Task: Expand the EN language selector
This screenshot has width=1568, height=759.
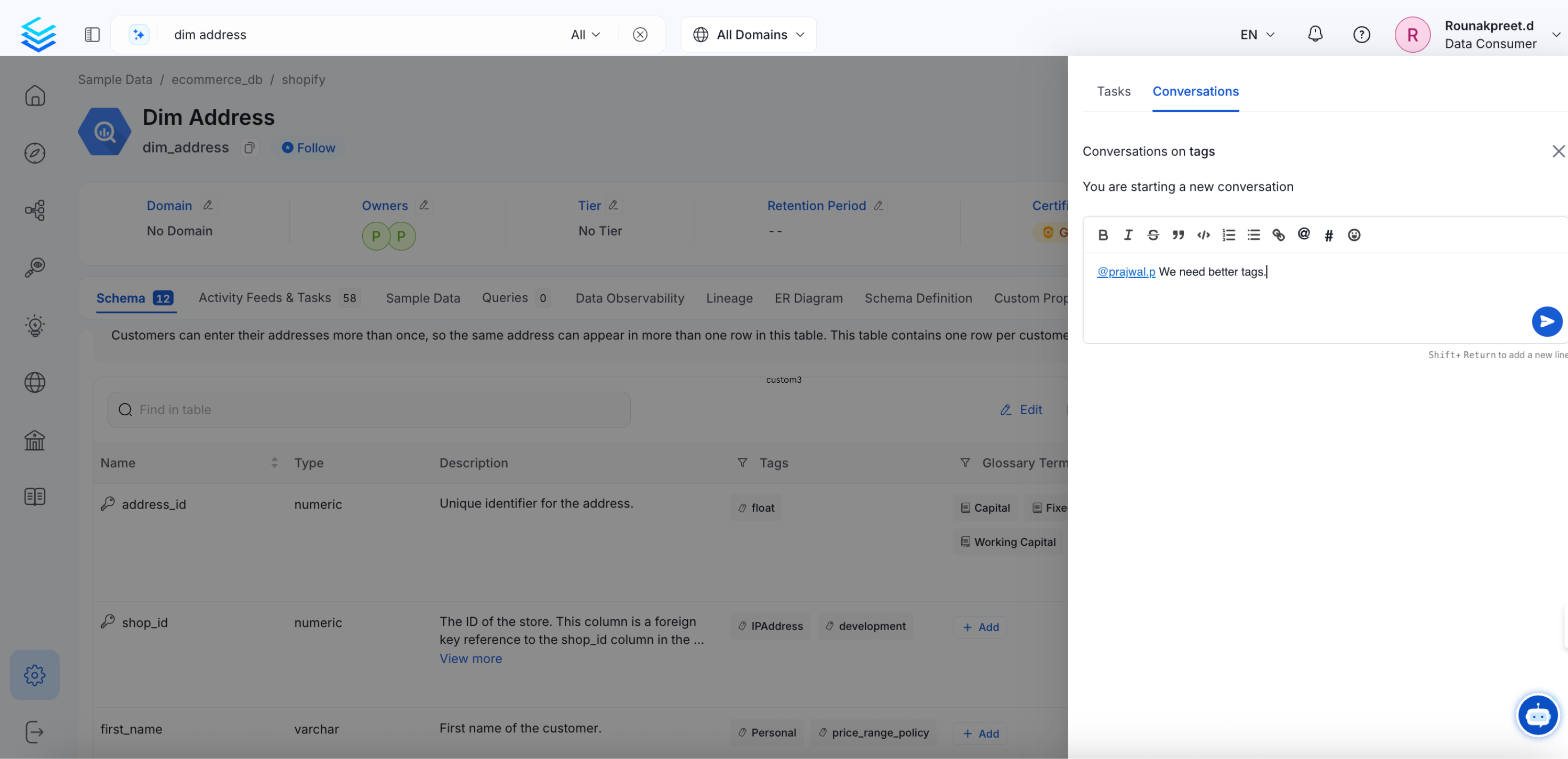Action: point(1257,35)
